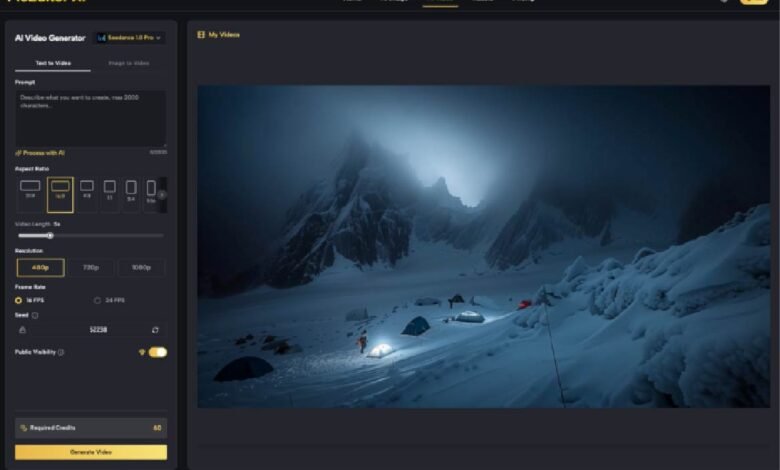Image resolution: width=780 pixels, height=470 pixels.
Task: Click the Video Length slider handle
Action: tap(51, 236)
